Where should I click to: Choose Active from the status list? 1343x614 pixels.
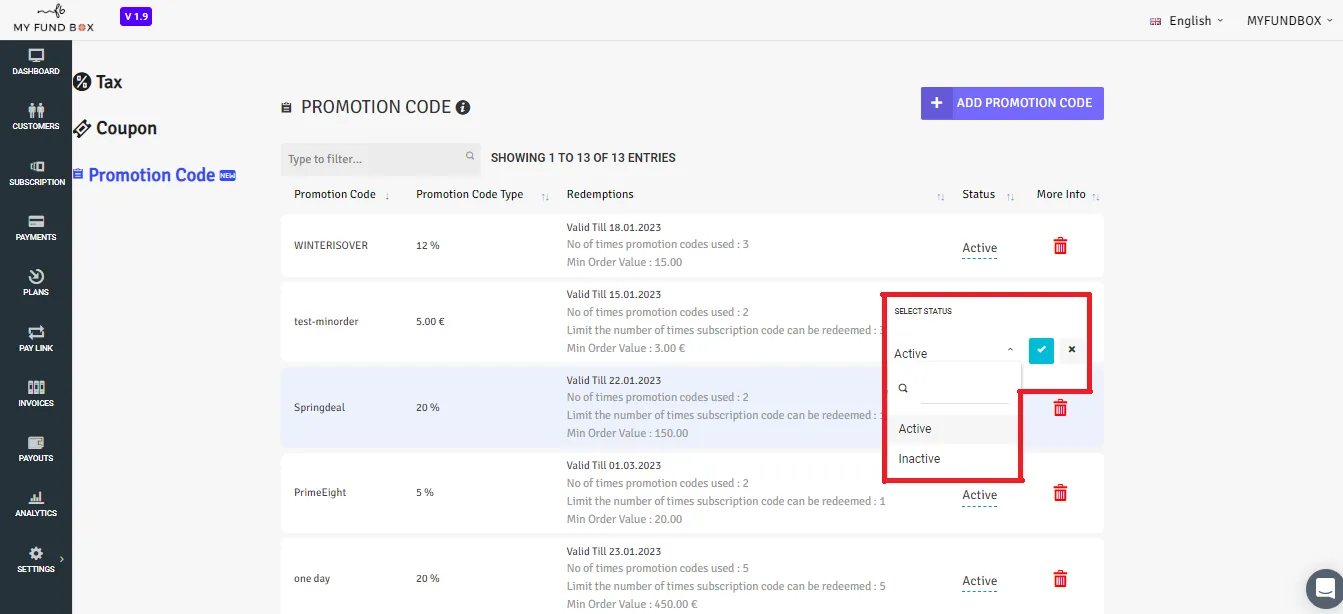click(953, 429)
